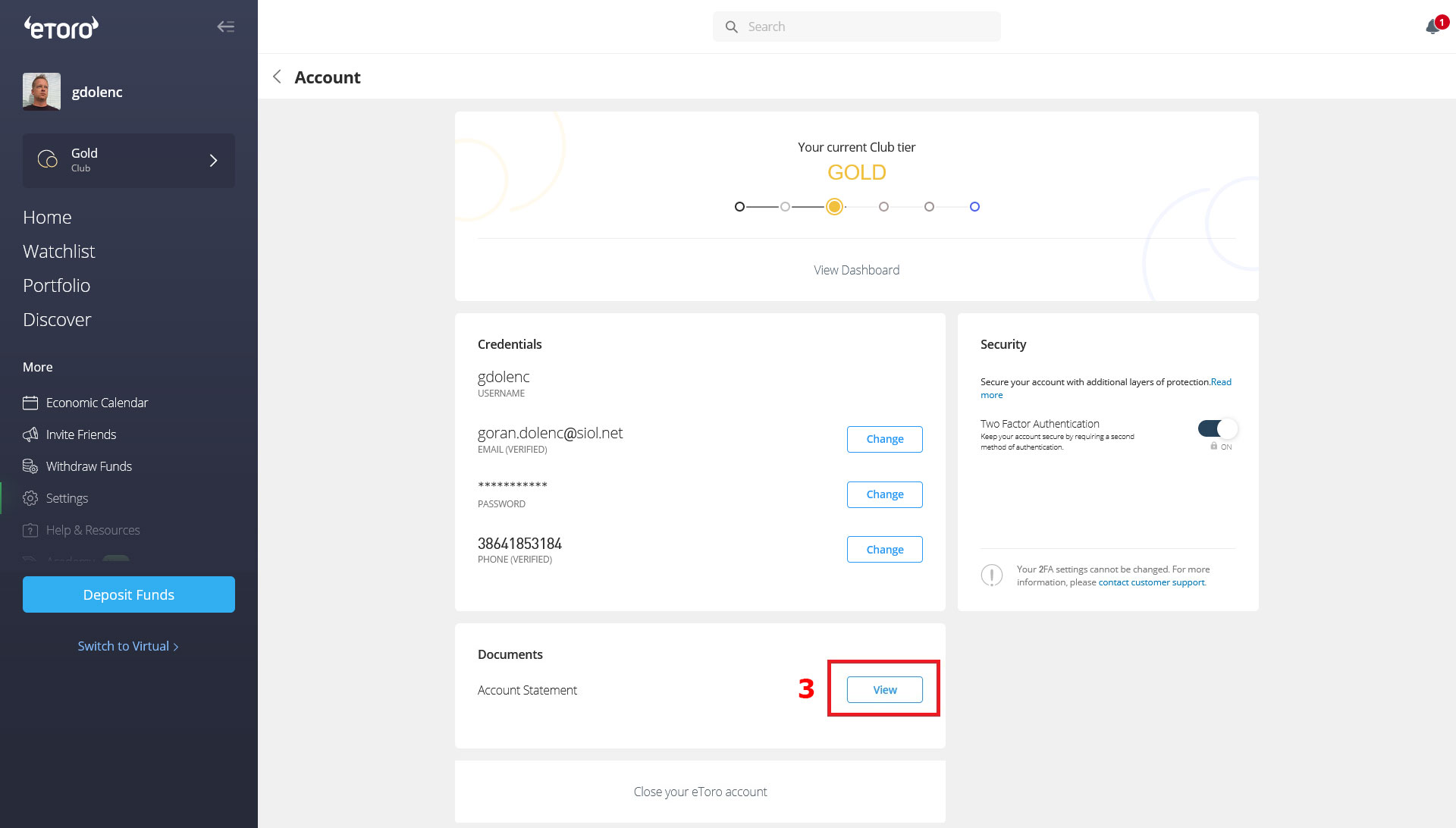This screenshot has height=828, width=1456.
Task: Focus the Search input field
Action: [857, 27]
